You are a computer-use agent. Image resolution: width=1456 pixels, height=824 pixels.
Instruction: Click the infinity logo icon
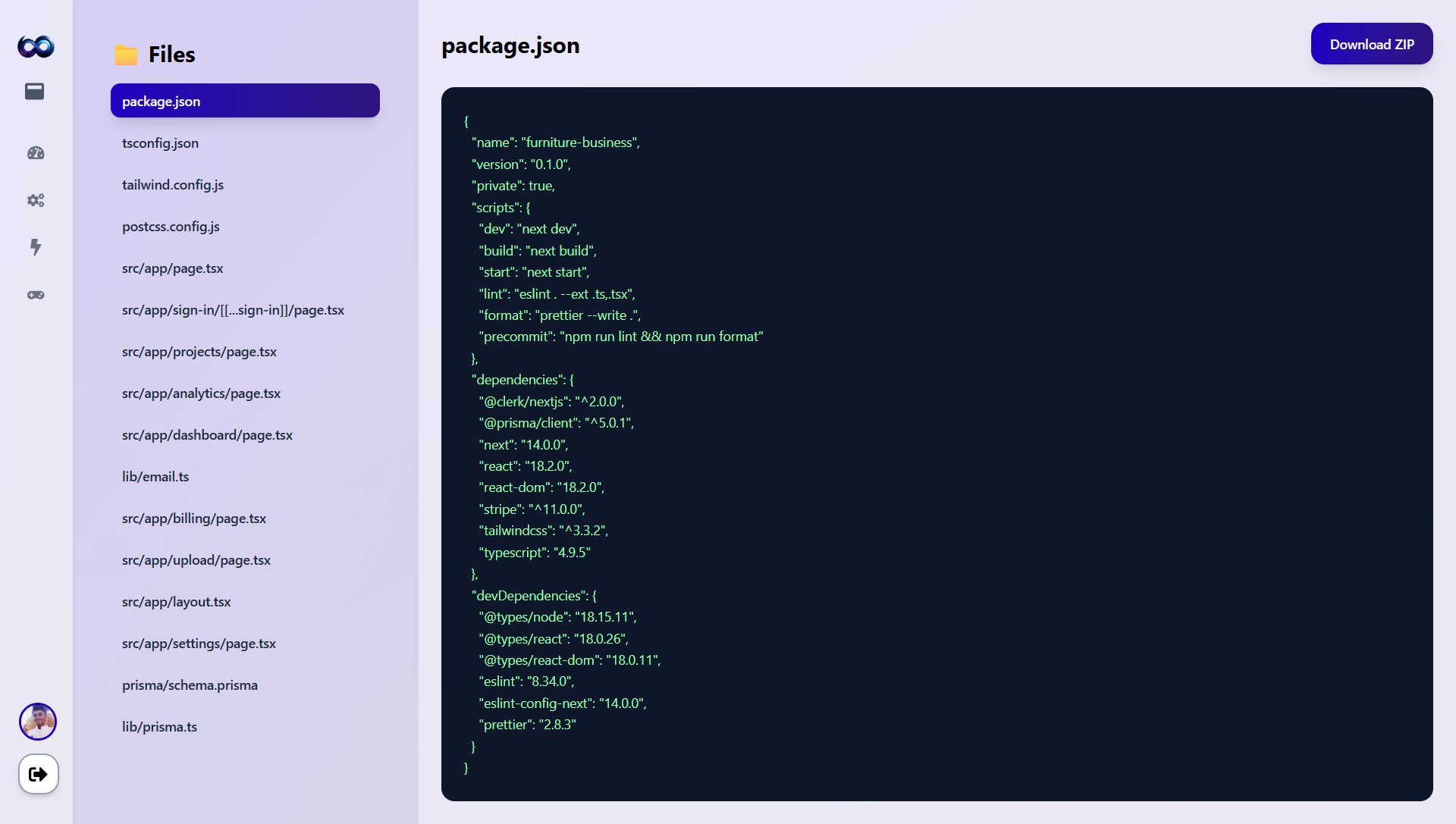pos(36,47)
